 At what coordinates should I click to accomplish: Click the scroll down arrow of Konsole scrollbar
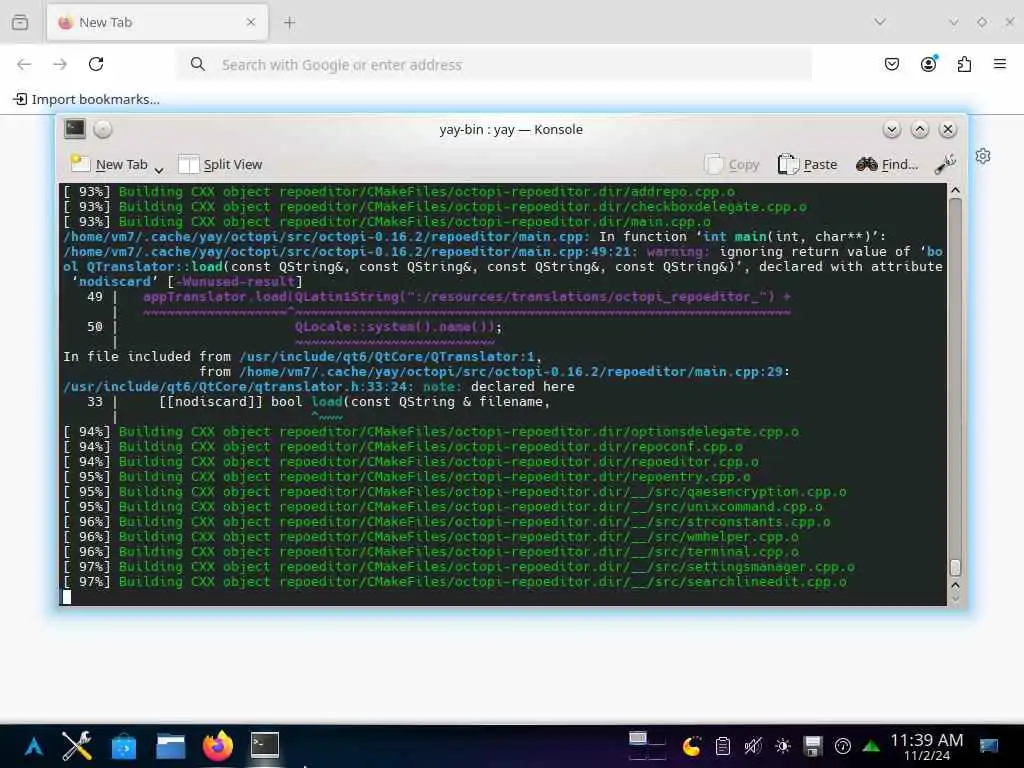pyautogui.click(x=955, y=598)
